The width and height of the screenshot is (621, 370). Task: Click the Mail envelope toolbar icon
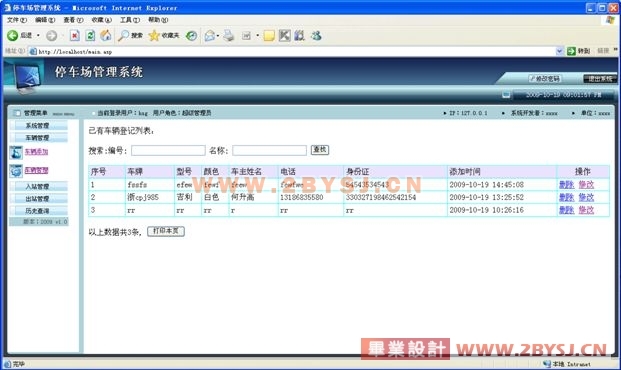point(210,36)
